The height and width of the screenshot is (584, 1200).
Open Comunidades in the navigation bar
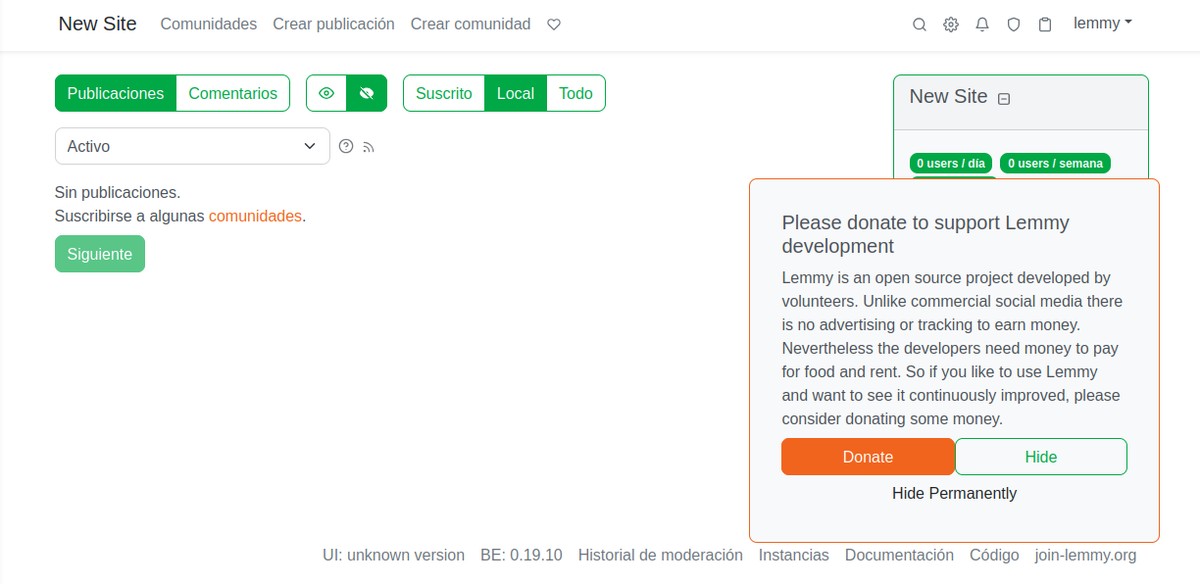click(x=208, y=24)
